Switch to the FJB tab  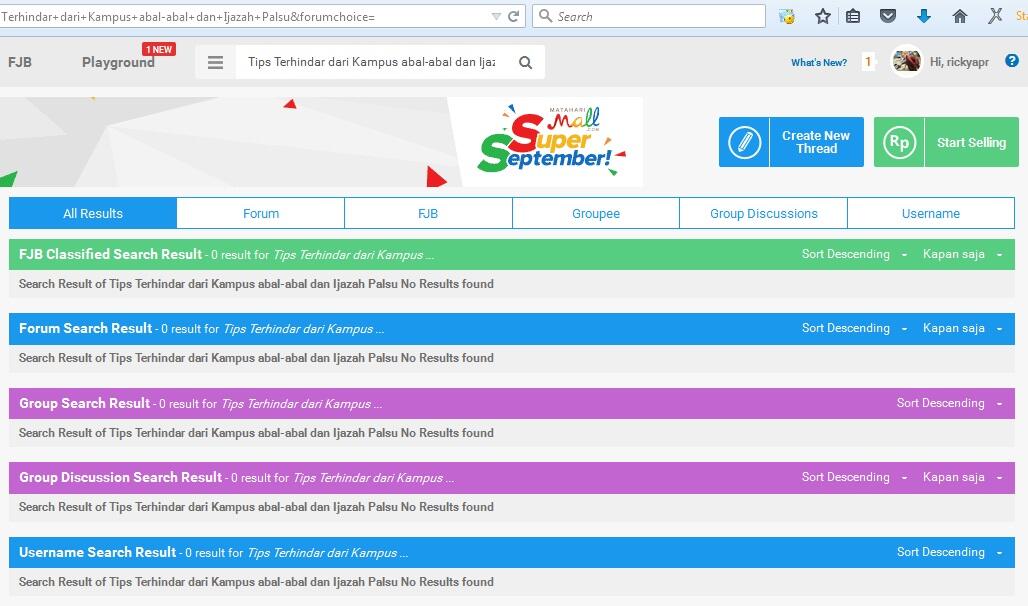click(x=428, y=213)
